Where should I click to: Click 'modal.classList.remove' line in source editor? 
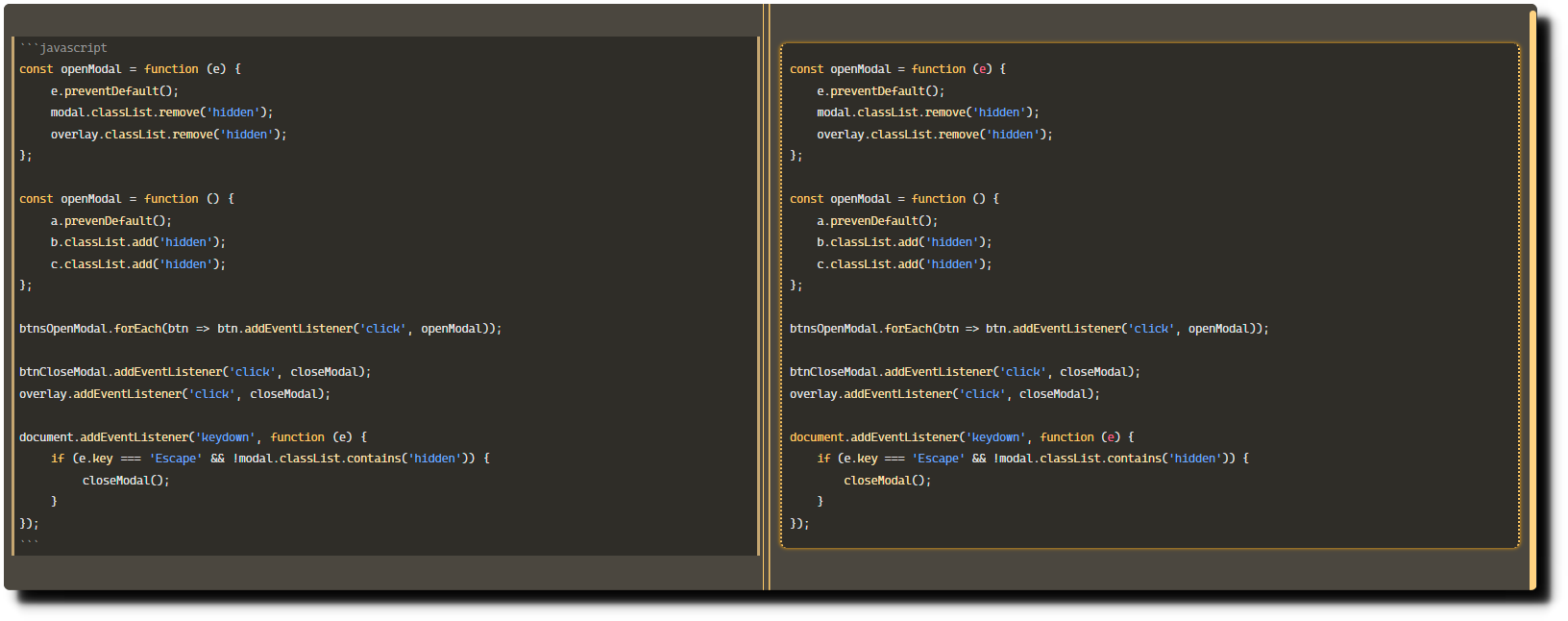161,112
